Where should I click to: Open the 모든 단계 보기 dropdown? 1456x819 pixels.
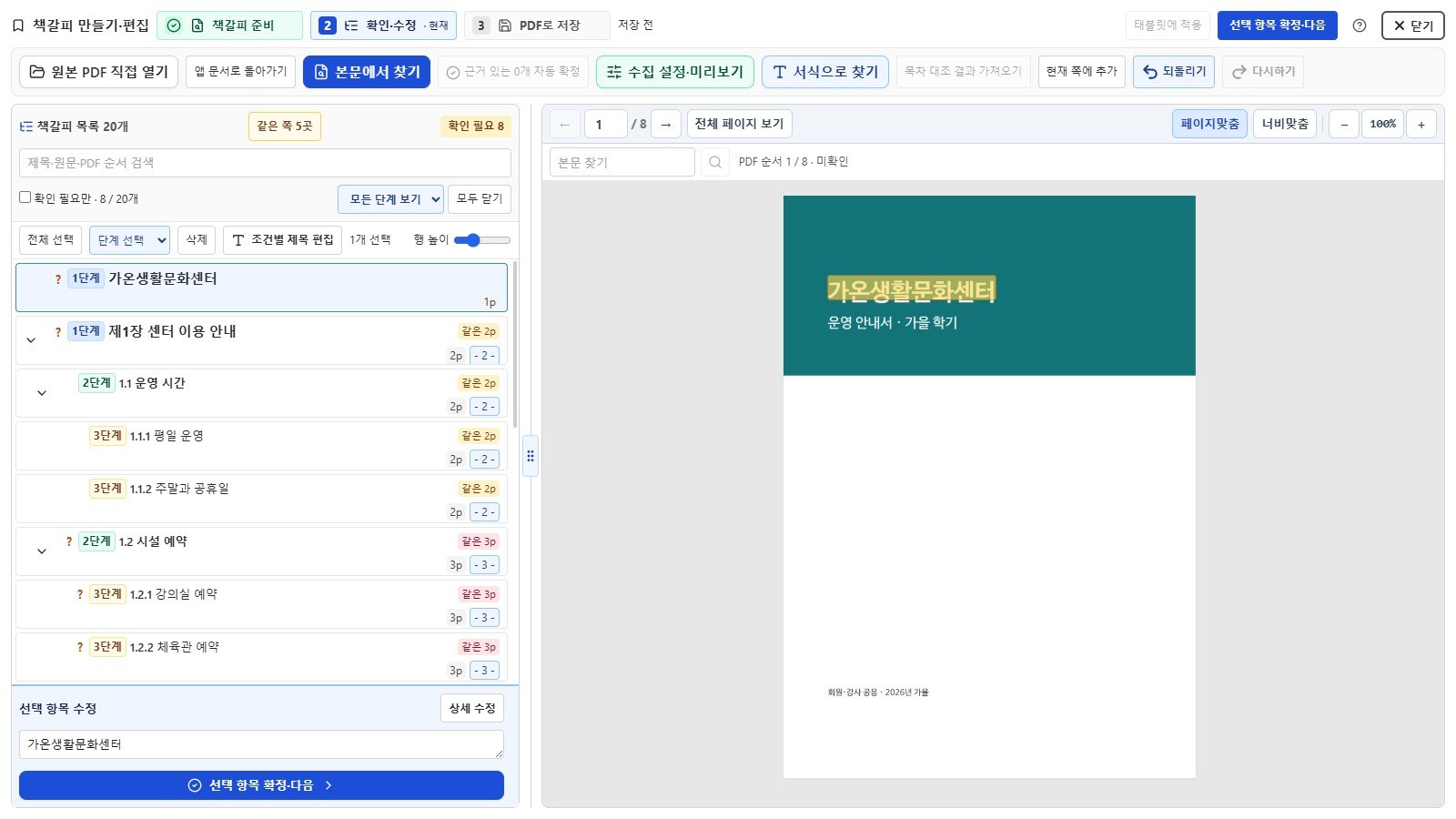pyautogui.click(x=390, y=199)
